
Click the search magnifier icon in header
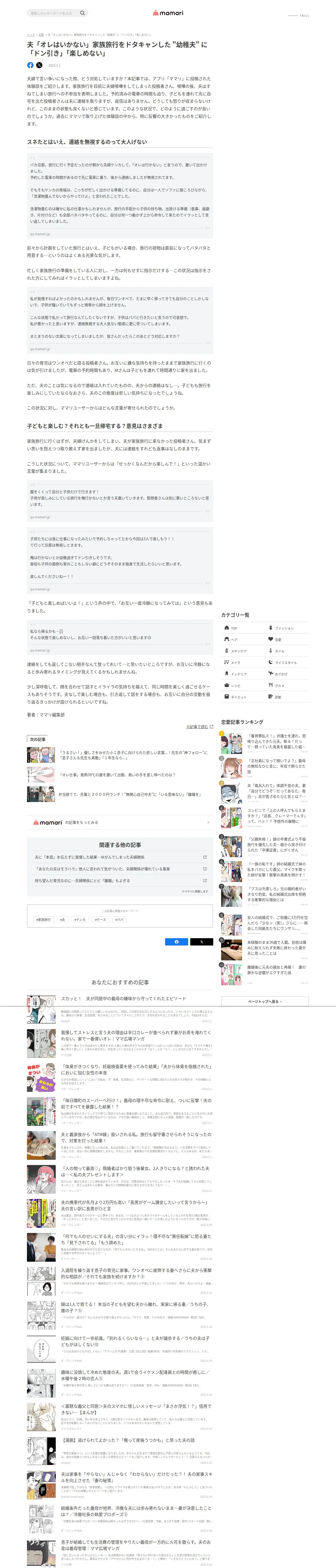82,13
